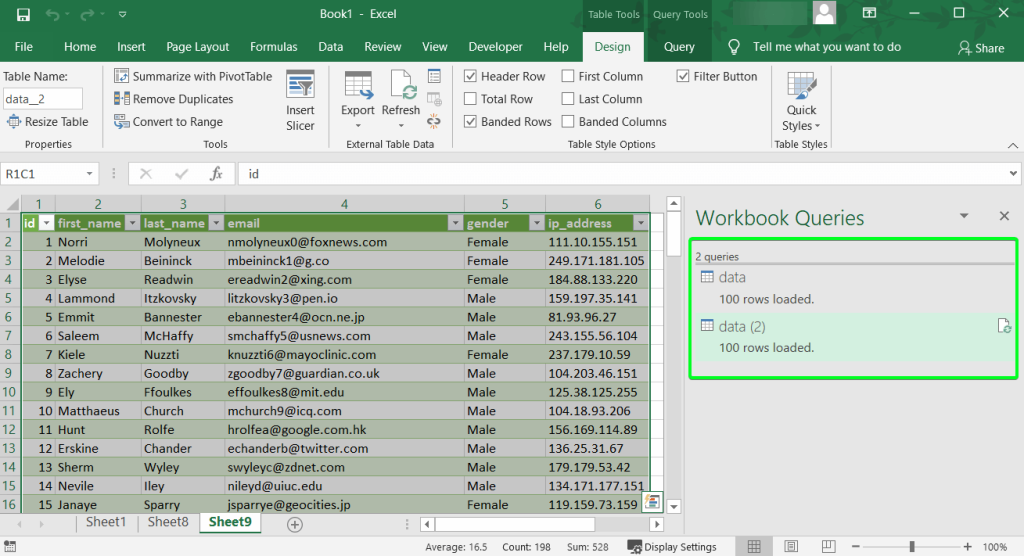1024x556 pixels.
Task: Click the Undo arrow icon
Action: (x=54, y=14)
